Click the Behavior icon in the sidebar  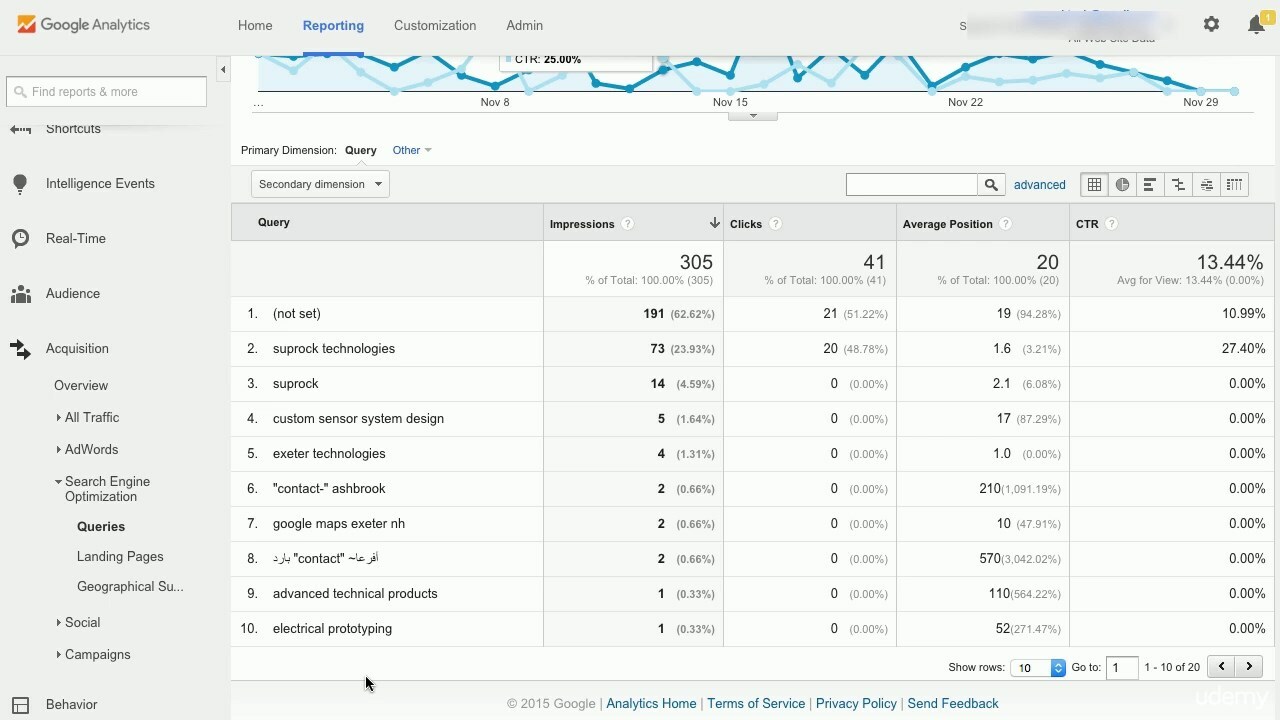(x=20, y=705)
